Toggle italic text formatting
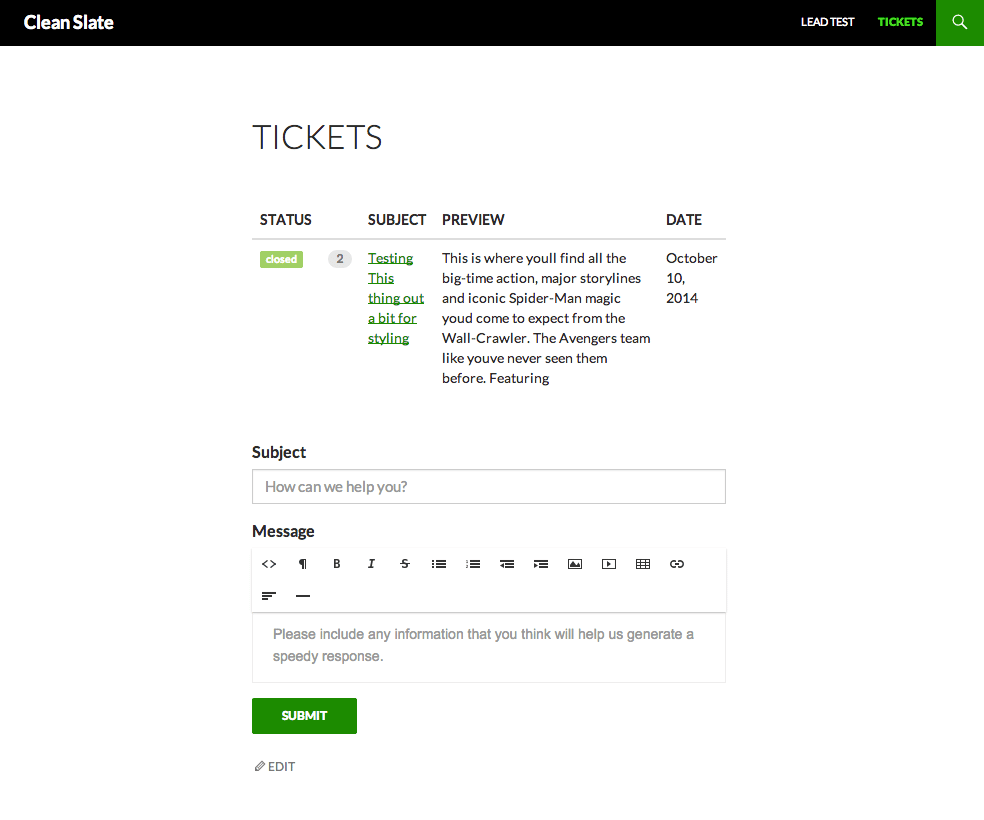Viewport: 984px width, 820px height. (x=371, y=564)
